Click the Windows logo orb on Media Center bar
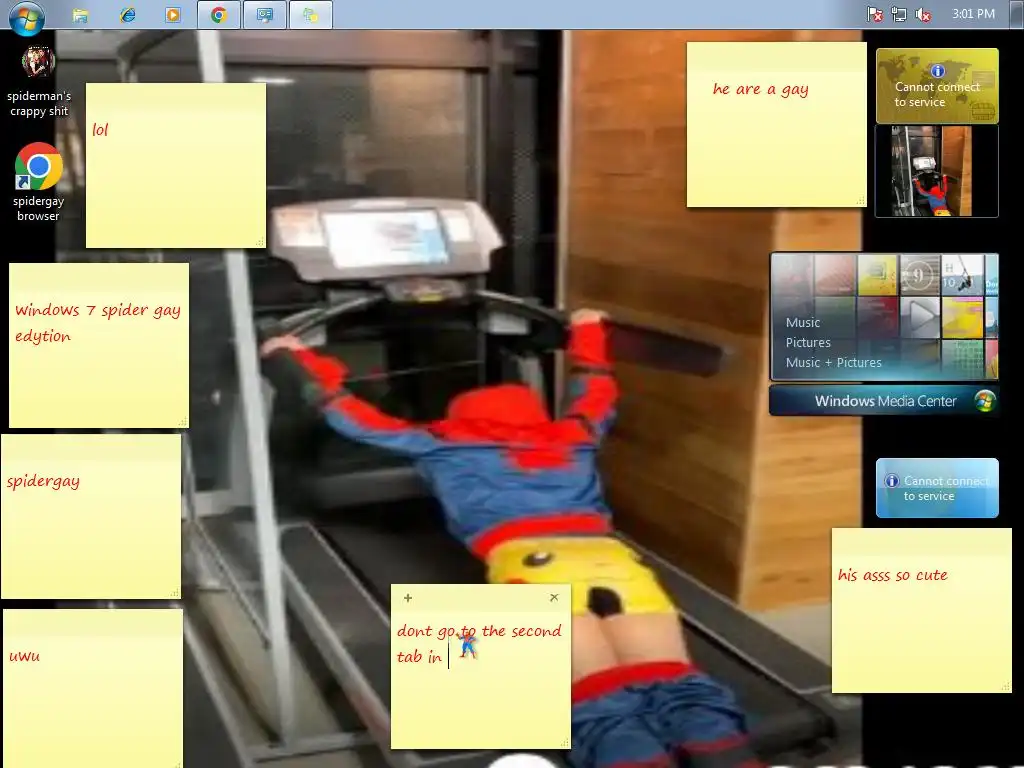Image resolution: width=1024 pixels, height=768 pixels. pos(984,400)
